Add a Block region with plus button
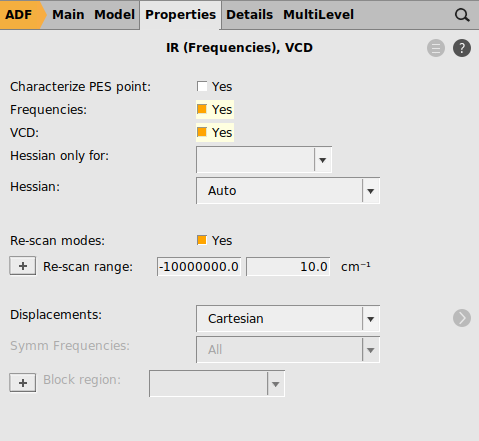The image size is (479, 441). [23, 383]
